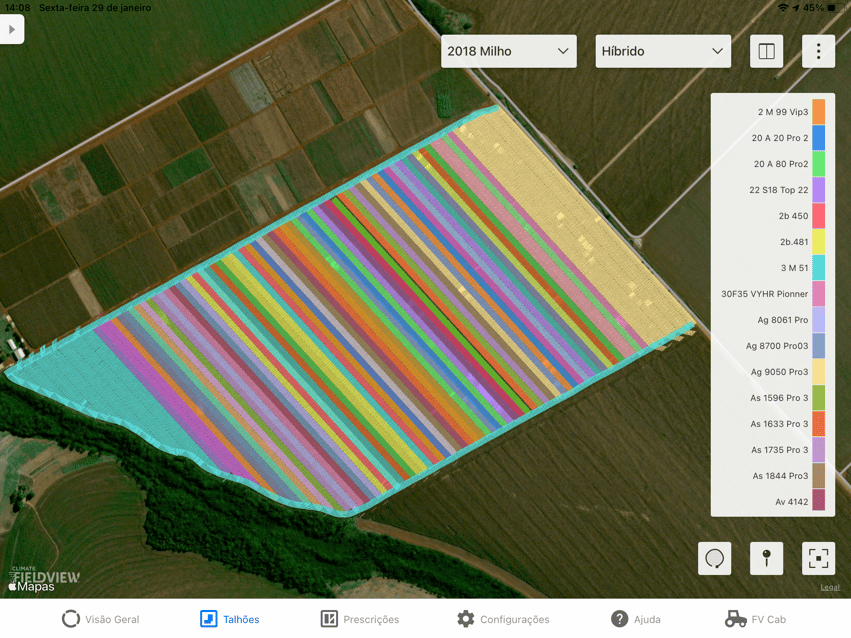
Task: Recenter map with focus frame icon
Action: (818, 558)
